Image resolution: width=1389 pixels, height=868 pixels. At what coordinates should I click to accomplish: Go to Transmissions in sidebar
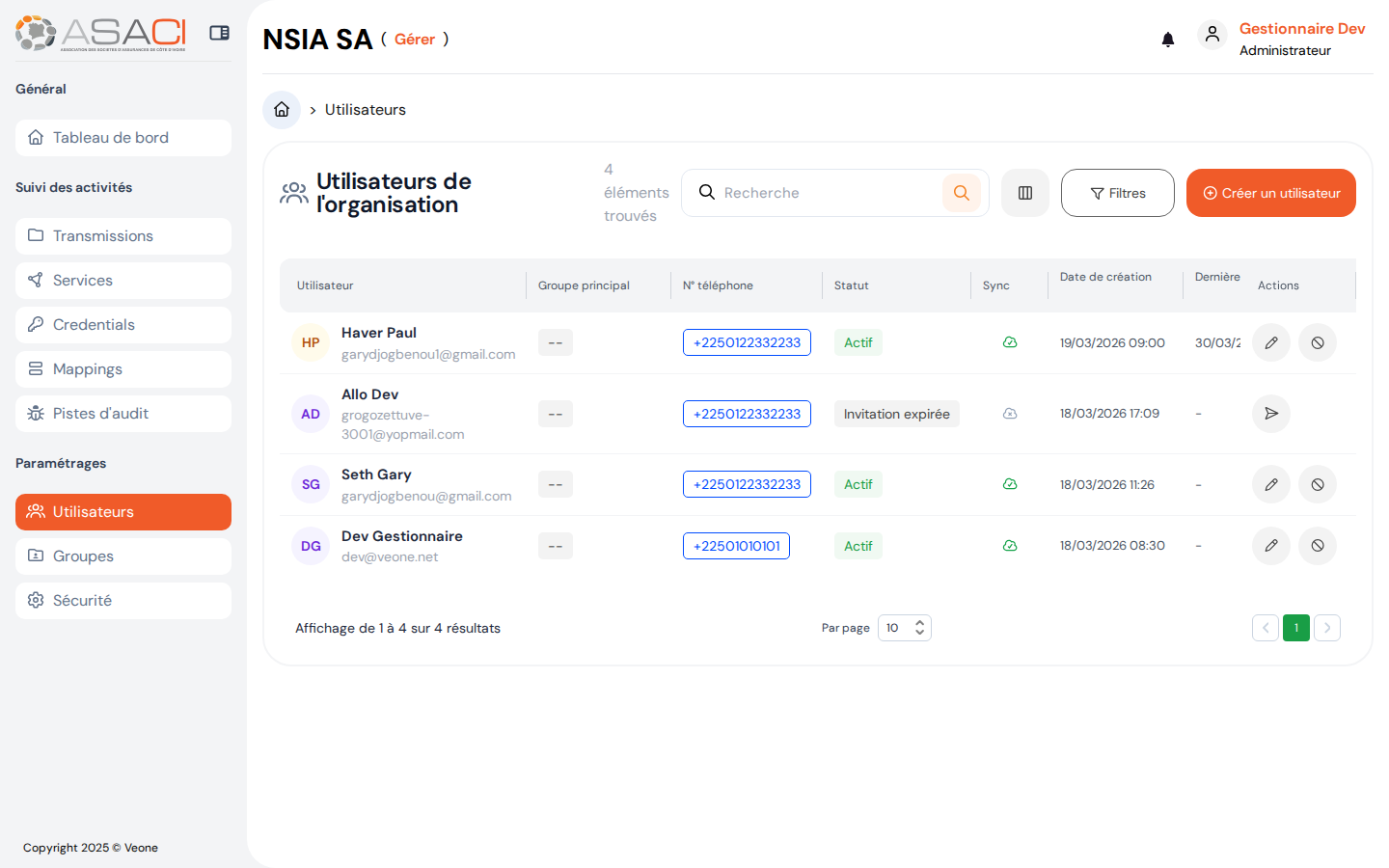pos(123,236)
